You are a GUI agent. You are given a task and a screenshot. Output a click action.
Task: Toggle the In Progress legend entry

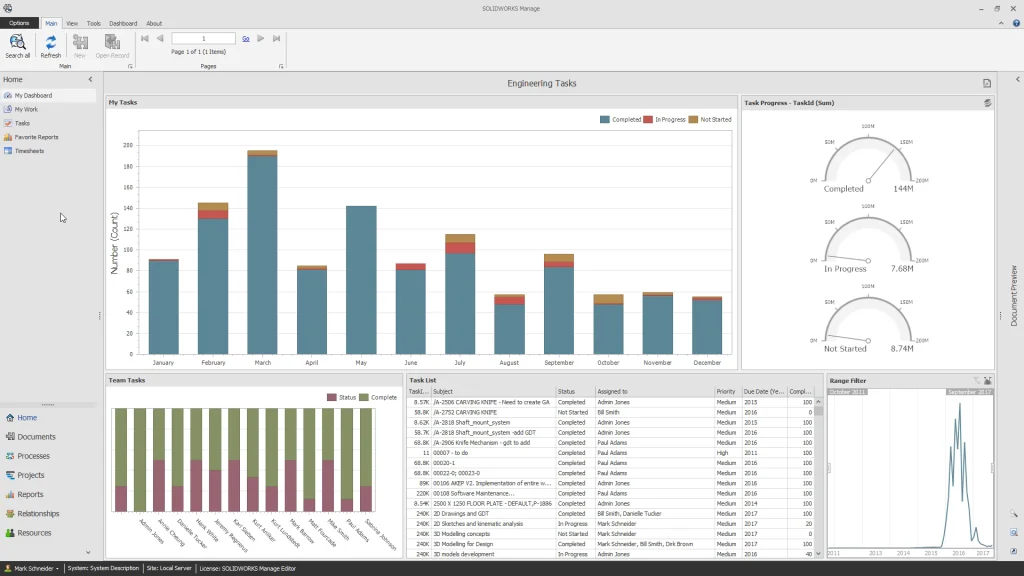click(665, 119)
